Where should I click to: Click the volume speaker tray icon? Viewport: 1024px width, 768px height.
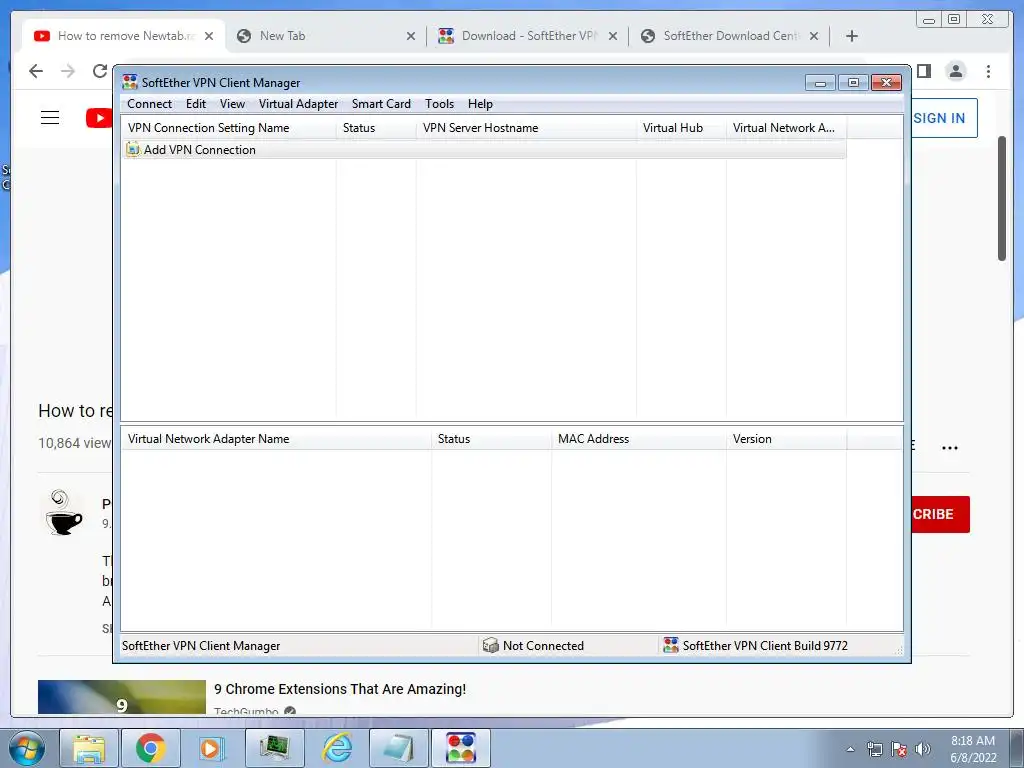pyautogui.click(x=923, y=750)
